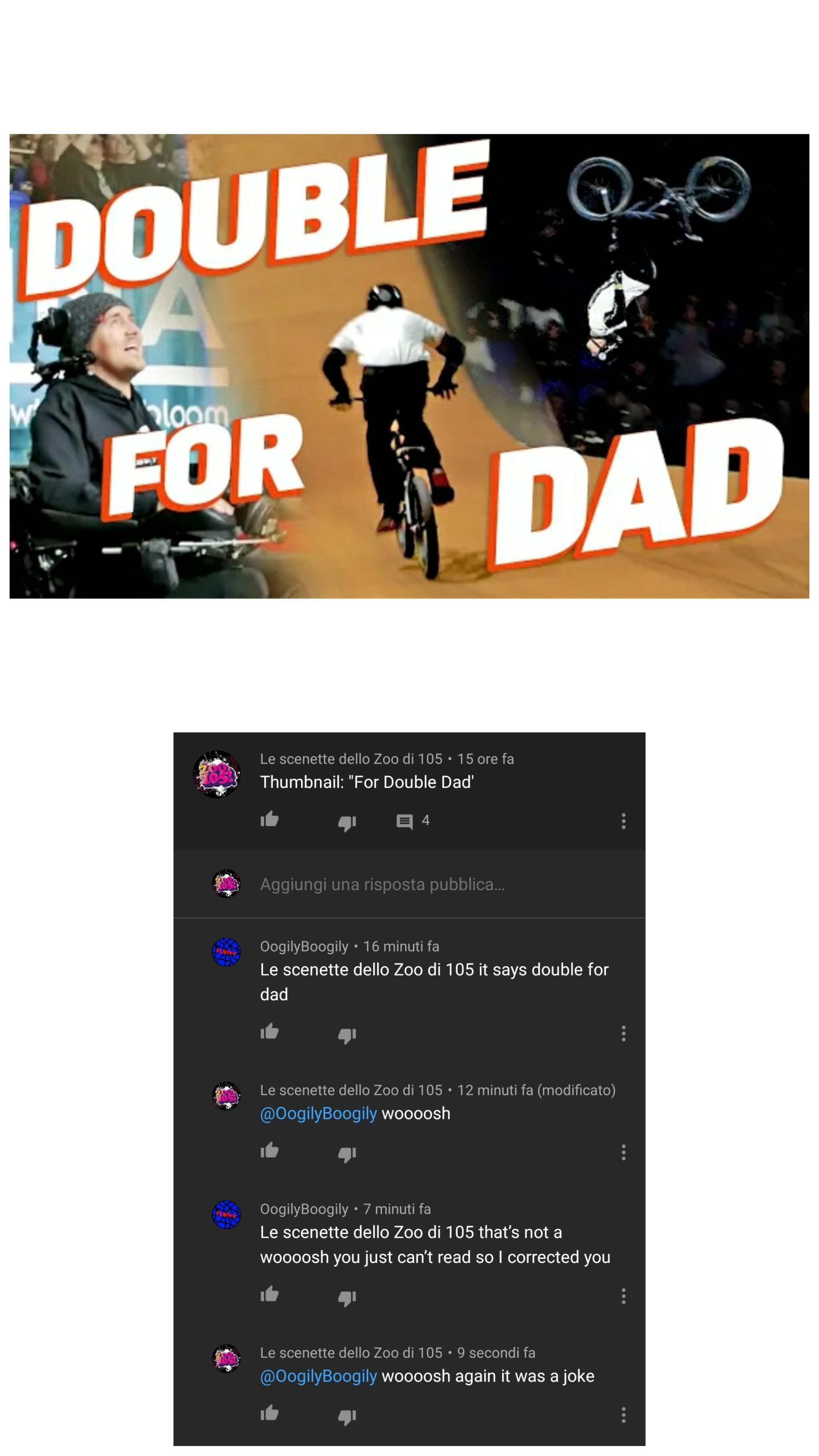Screen dimensions: 819x1456
Task: Like the "you just can't read" reply
Action: click(x=269, y=1294)
